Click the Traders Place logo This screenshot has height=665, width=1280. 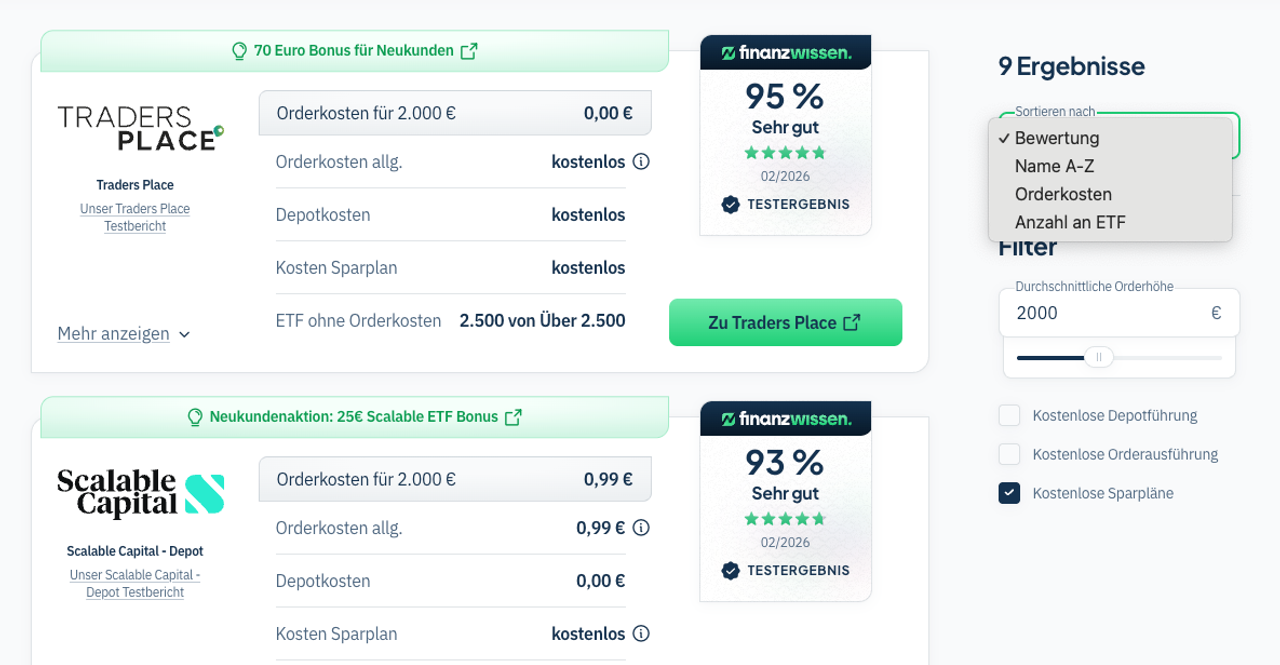140,124
